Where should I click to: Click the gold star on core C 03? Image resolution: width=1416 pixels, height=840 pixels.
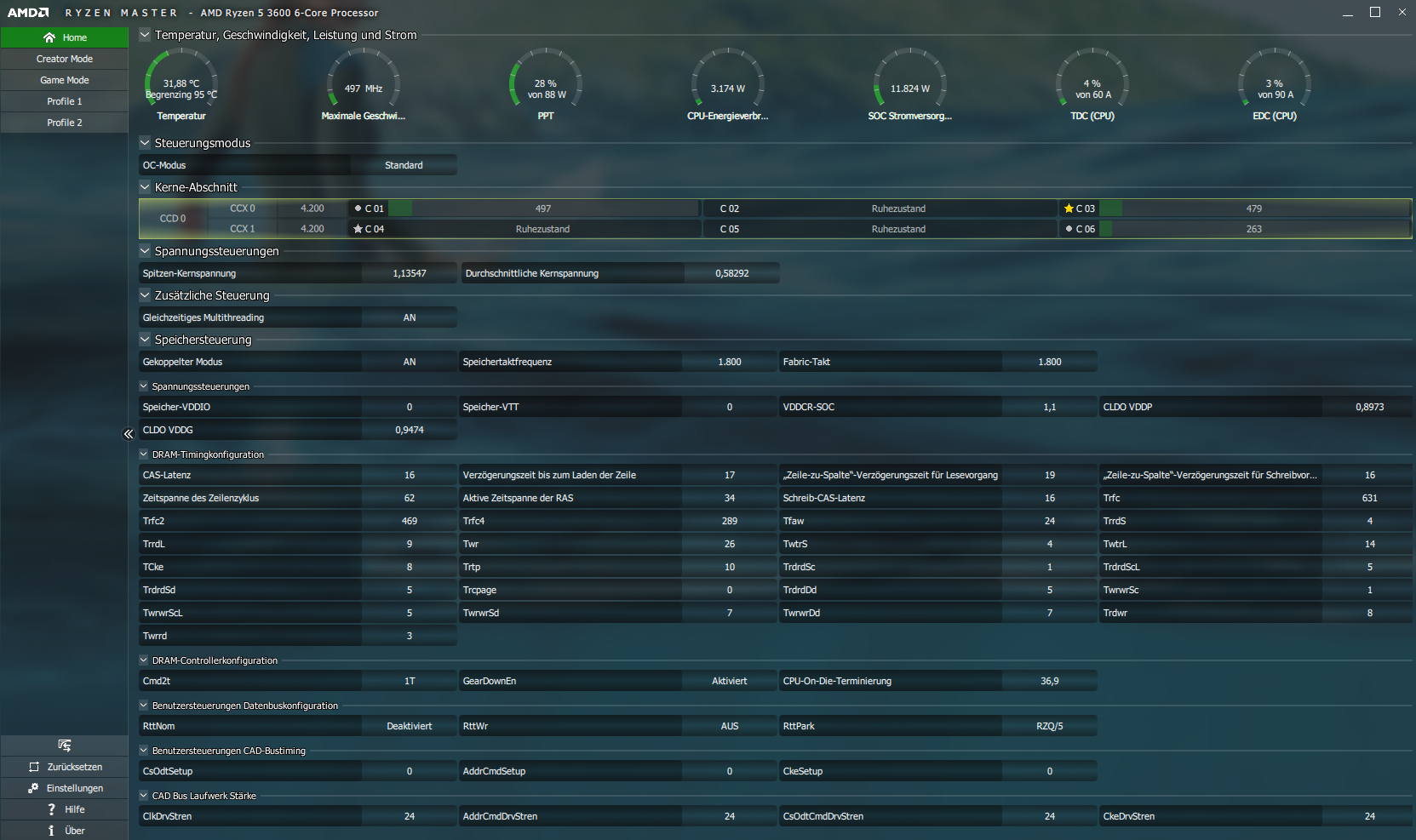[1069, 209]
